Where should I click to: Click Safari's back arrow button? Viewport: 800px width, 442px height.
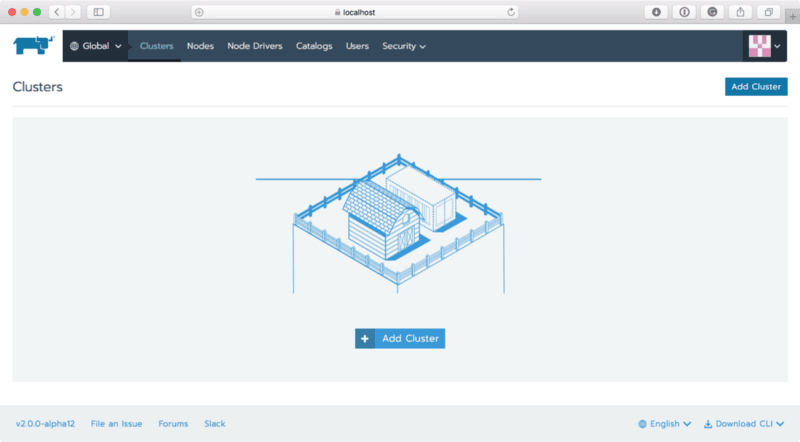point(55,12)
